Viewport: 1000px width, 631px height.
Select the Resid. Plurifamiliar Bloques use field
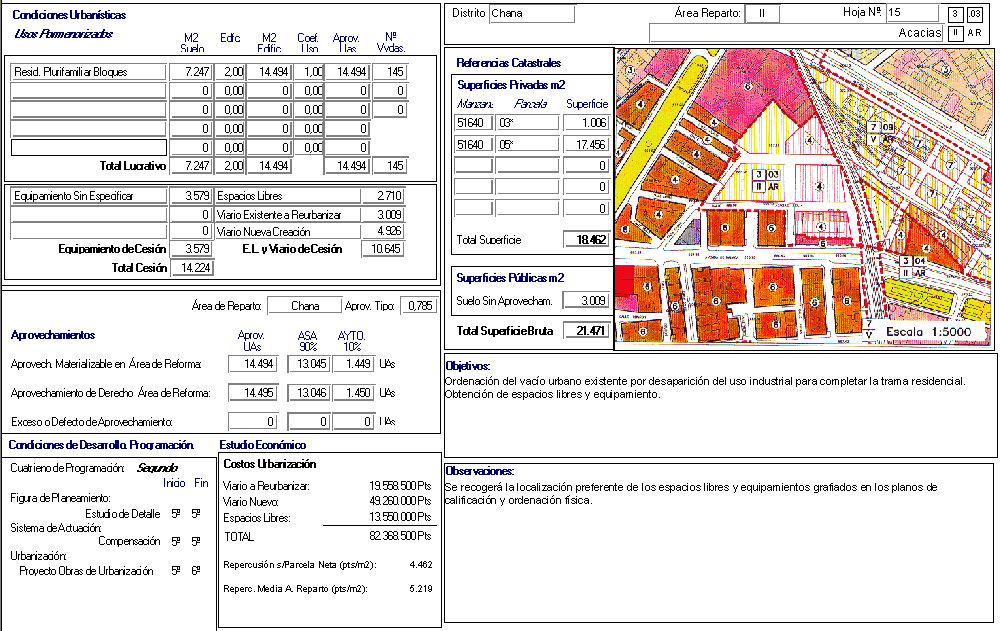[x=88, y=72]
